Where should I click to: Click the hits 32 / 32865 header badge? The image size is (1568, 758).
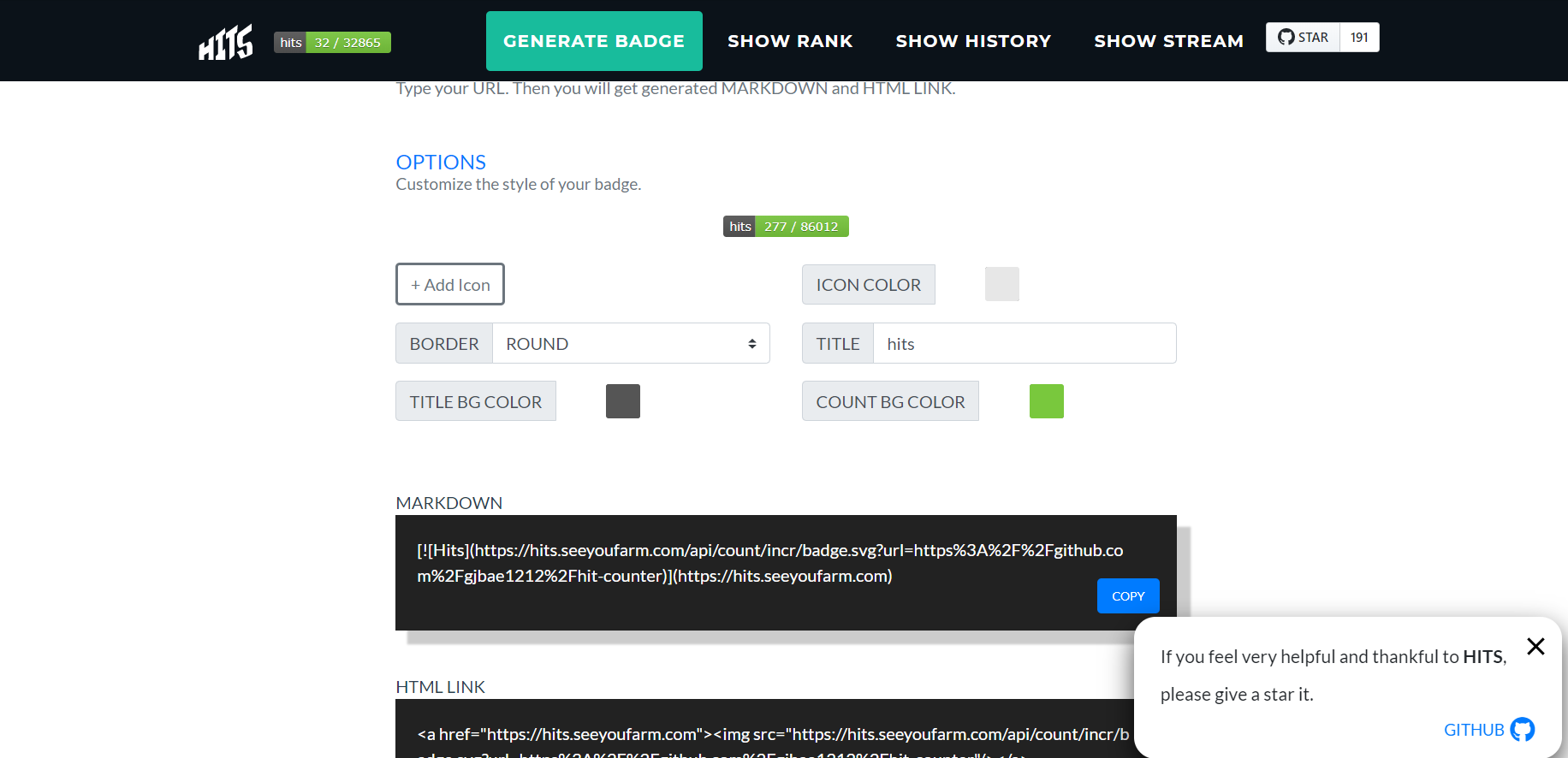(332, 42)
